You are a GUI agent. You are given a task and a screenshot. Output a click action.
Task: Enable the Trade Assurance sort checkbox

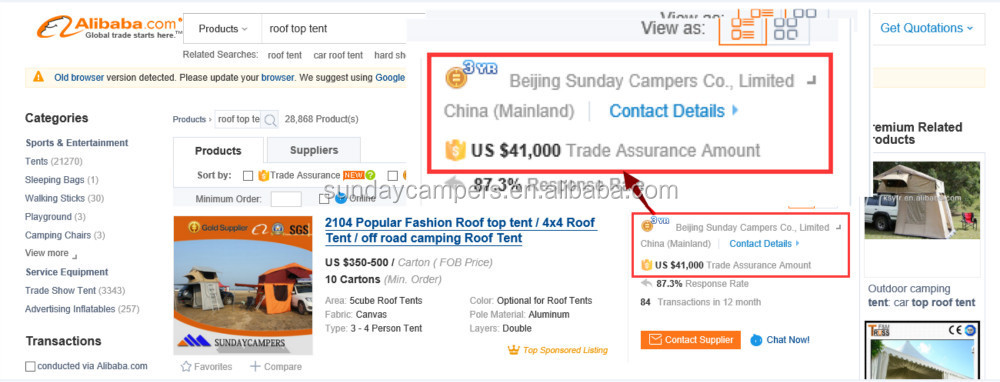(x=248, y=175)
